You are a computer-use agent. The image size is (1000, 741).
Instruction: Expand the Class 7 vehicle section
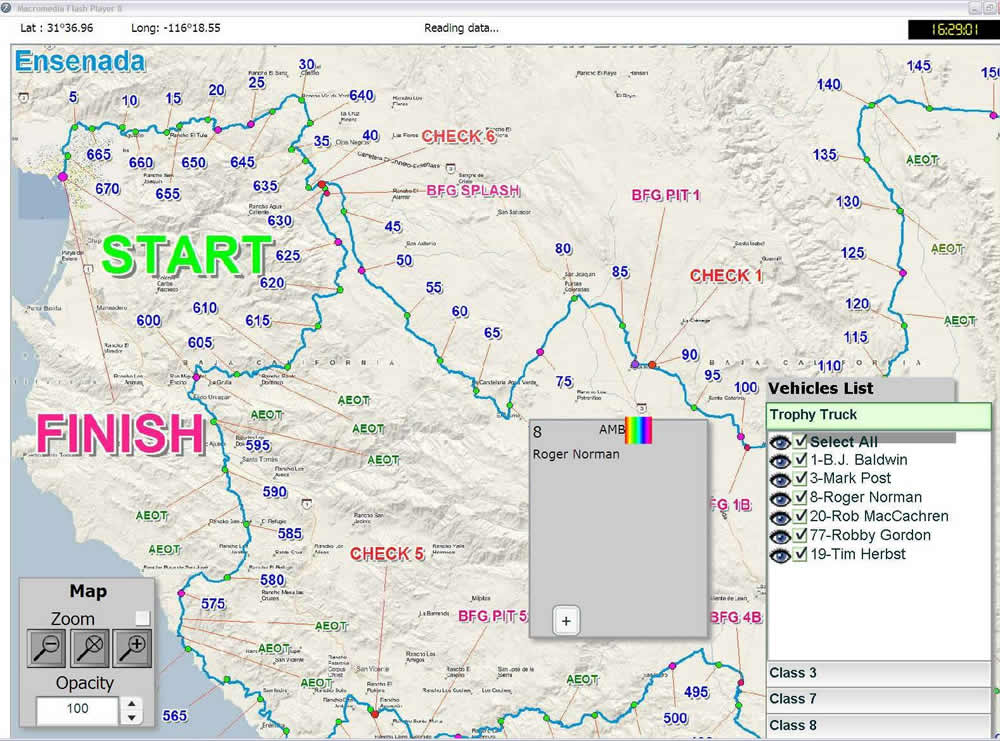tap(879, 700)
